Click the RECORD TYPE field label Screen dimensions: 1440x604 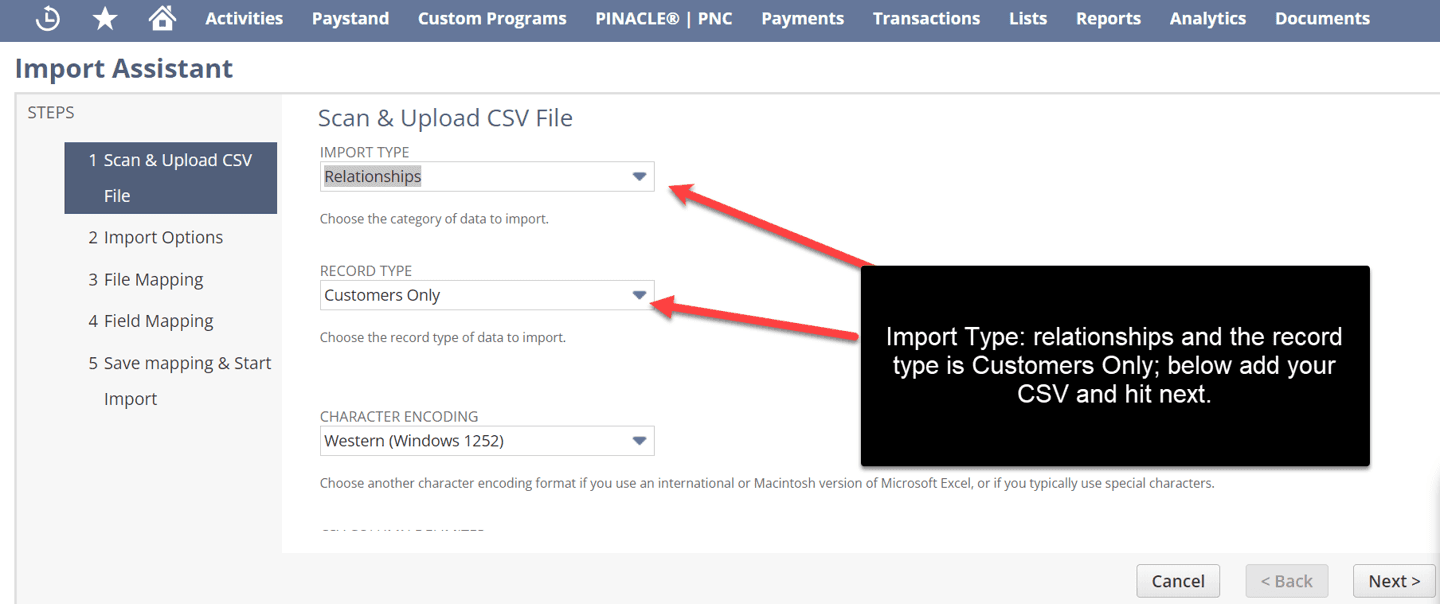pos(366,271)
